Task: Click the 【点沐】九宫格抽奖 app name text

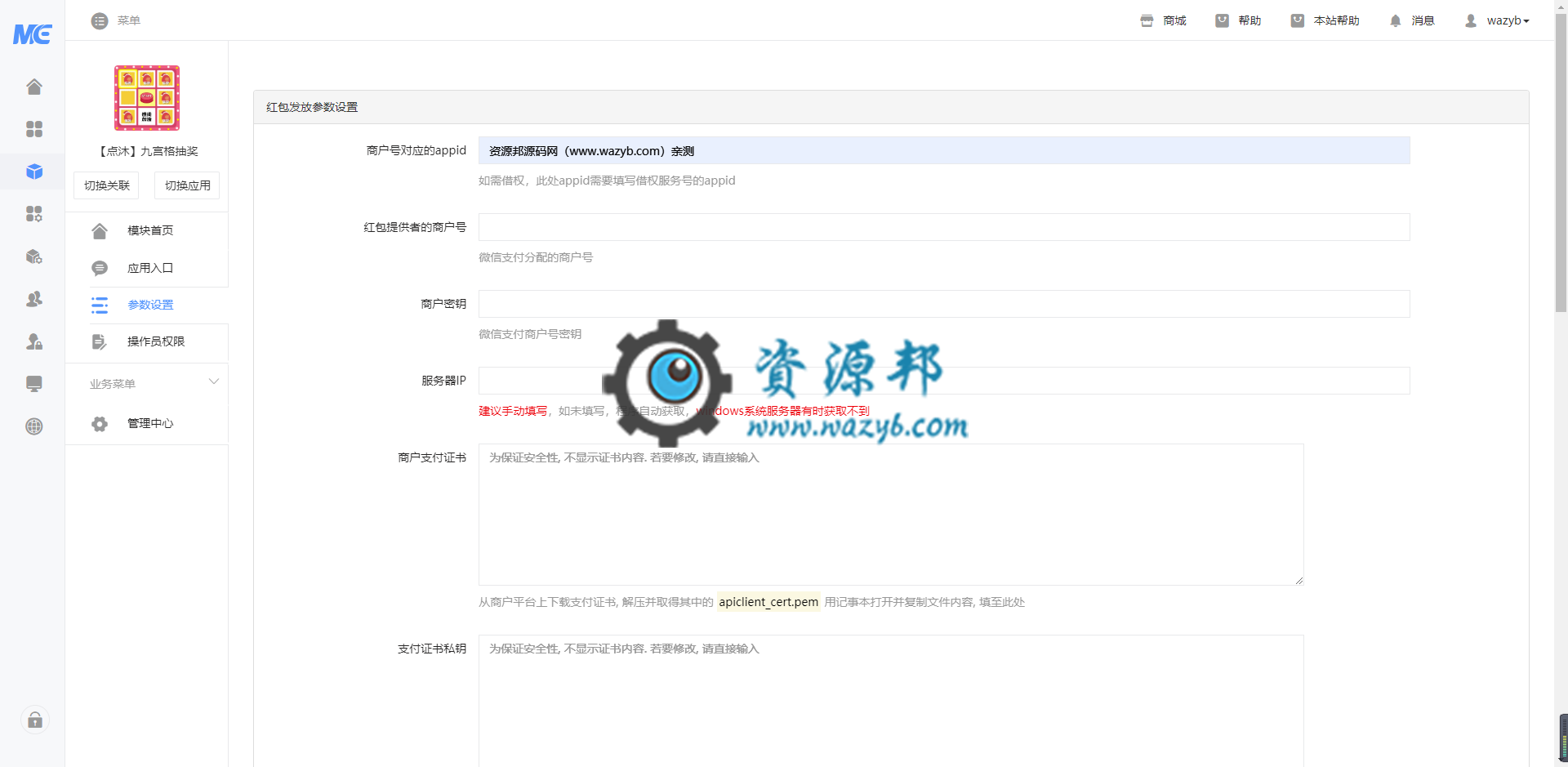Action: point(147,151)
